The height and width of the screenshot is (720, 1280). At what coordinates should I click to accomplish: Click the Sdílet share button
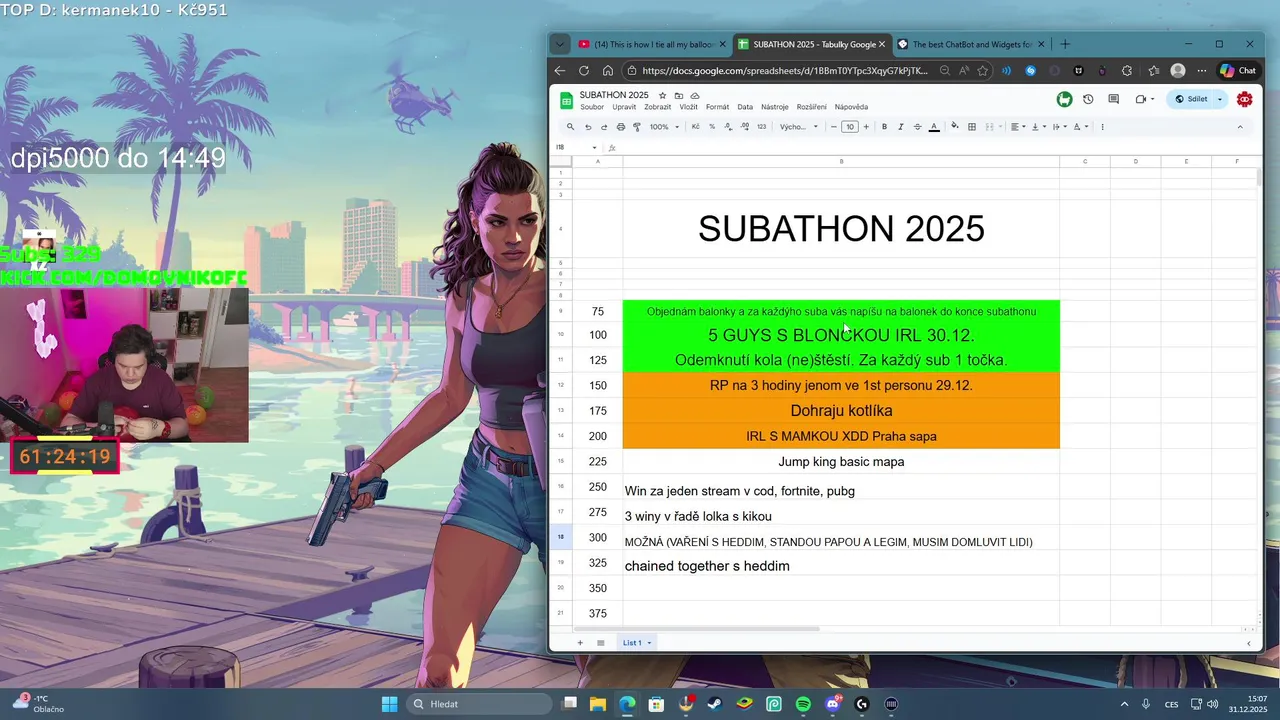(1191, 99)
